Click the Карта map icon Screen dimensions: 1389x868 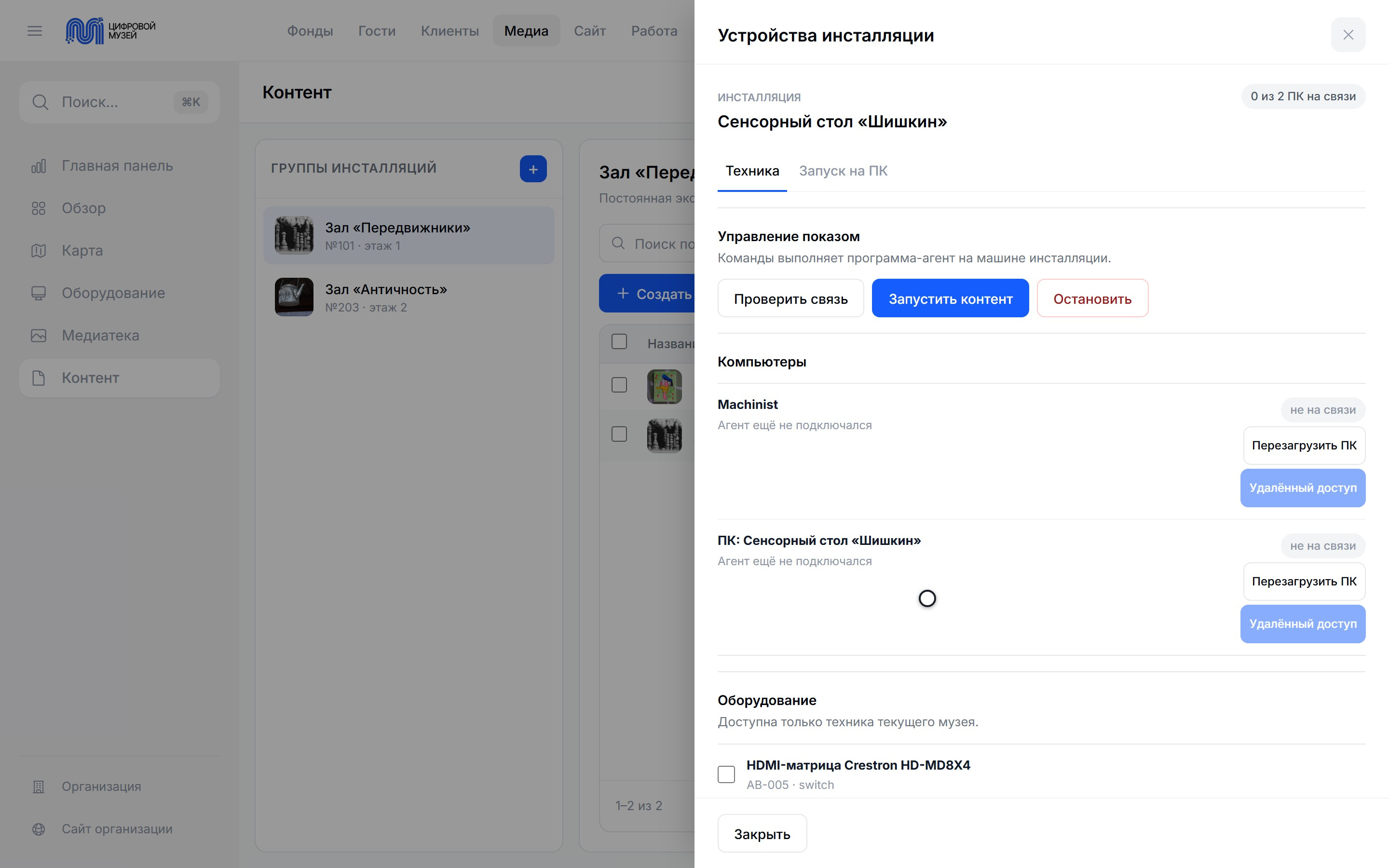click(39, 251)
